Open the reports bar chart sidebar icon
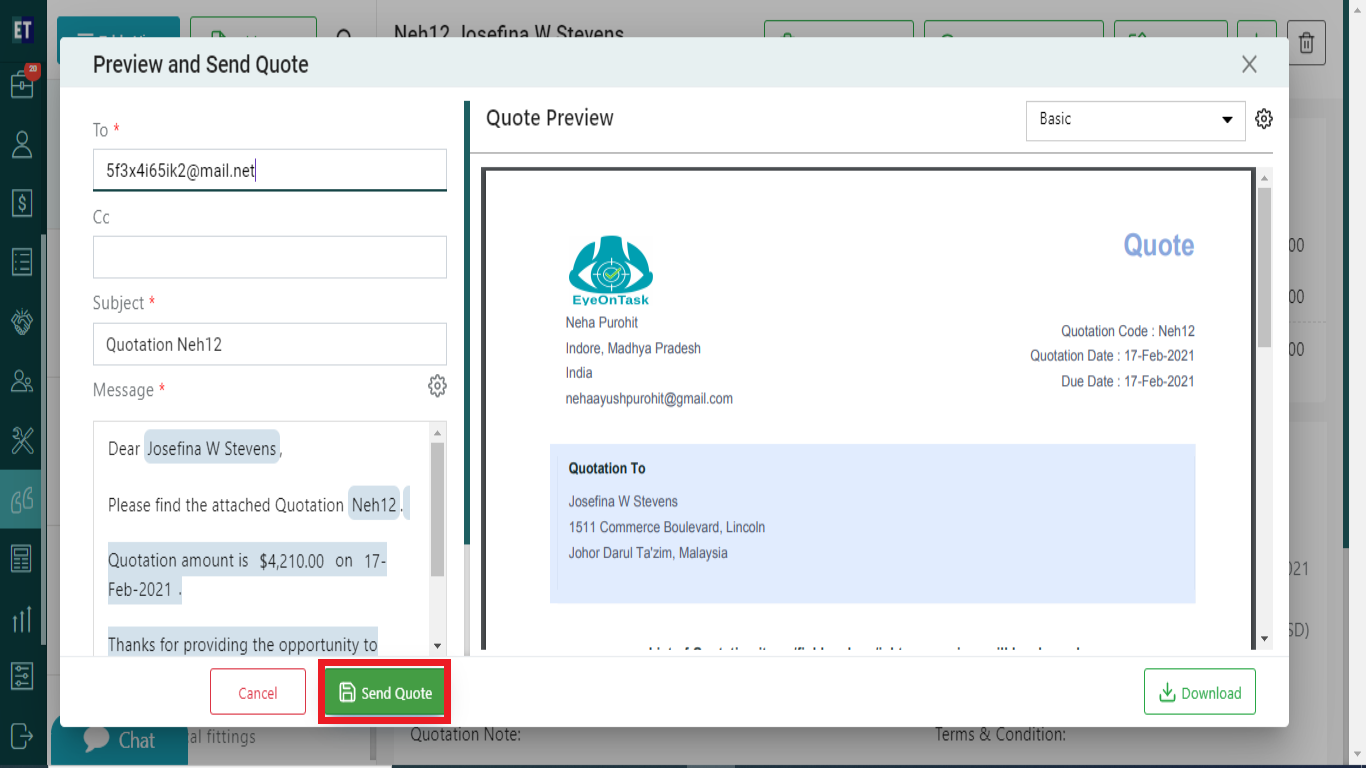 tap(22, 619)
